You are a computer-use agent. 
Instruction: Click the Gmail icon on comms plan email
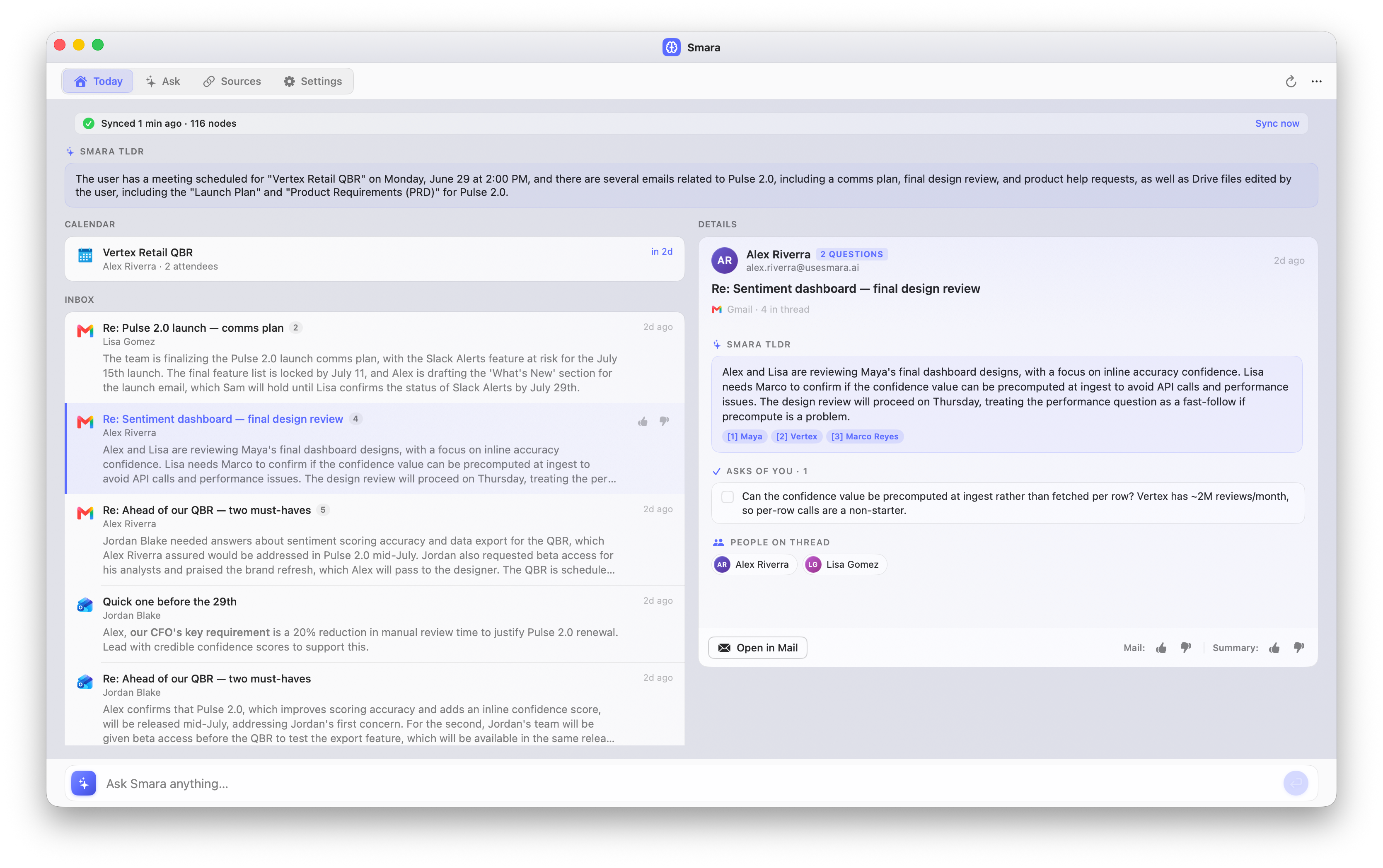[x=85, y=330]
